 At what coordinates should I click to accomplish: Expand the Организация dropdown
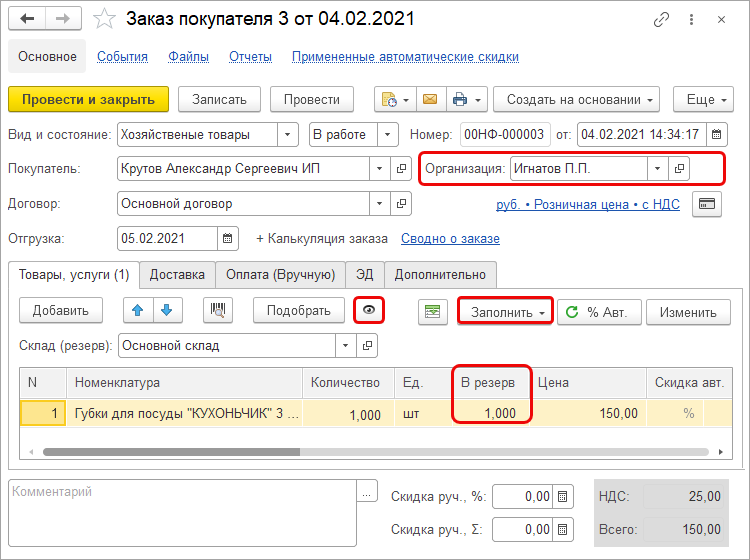point(658,168)
